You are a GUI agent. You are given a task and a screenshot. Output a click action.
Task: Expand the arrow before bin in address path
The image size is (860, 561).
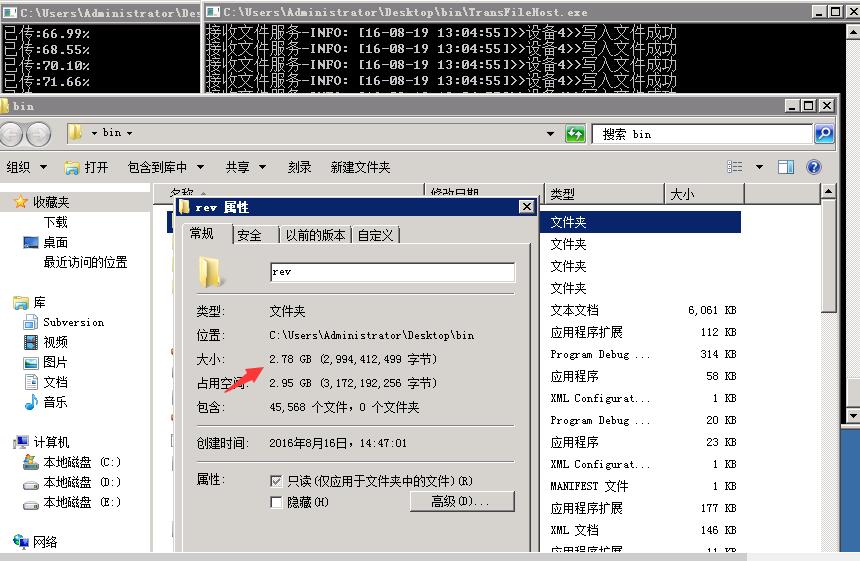tap(94, 133)
